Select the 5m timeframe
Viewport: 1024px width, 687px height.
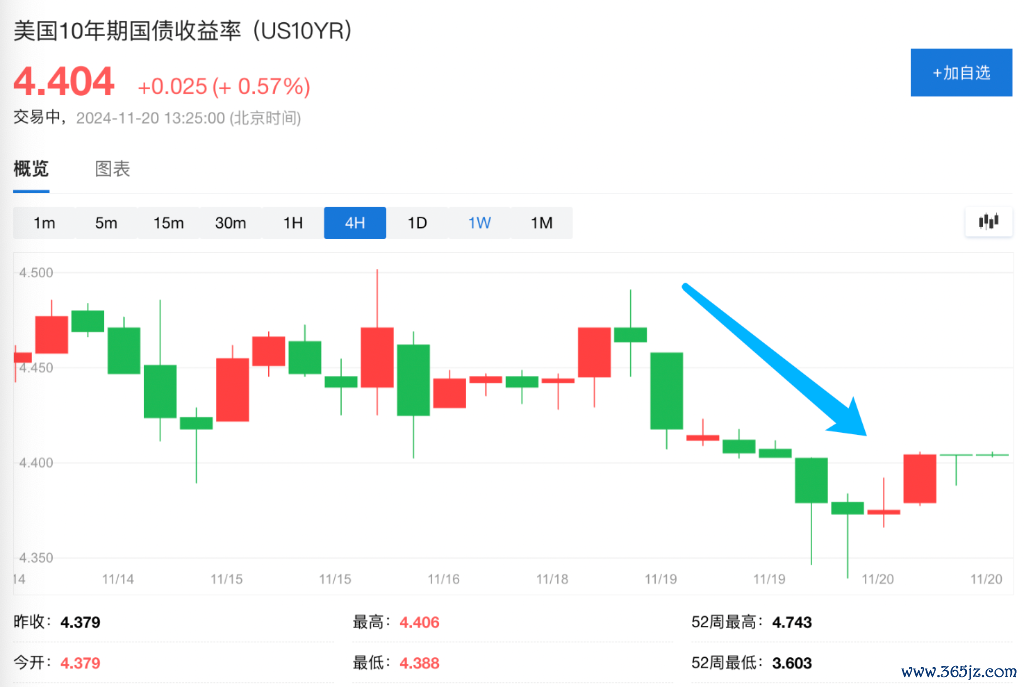coord(106,223)
